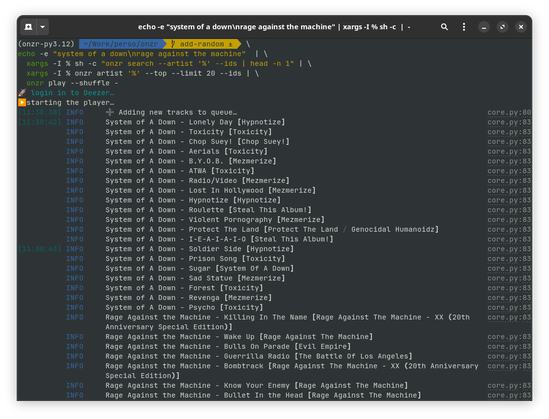Click the 'Toxicity [Toxicity]' track line

tap(189, 132)
